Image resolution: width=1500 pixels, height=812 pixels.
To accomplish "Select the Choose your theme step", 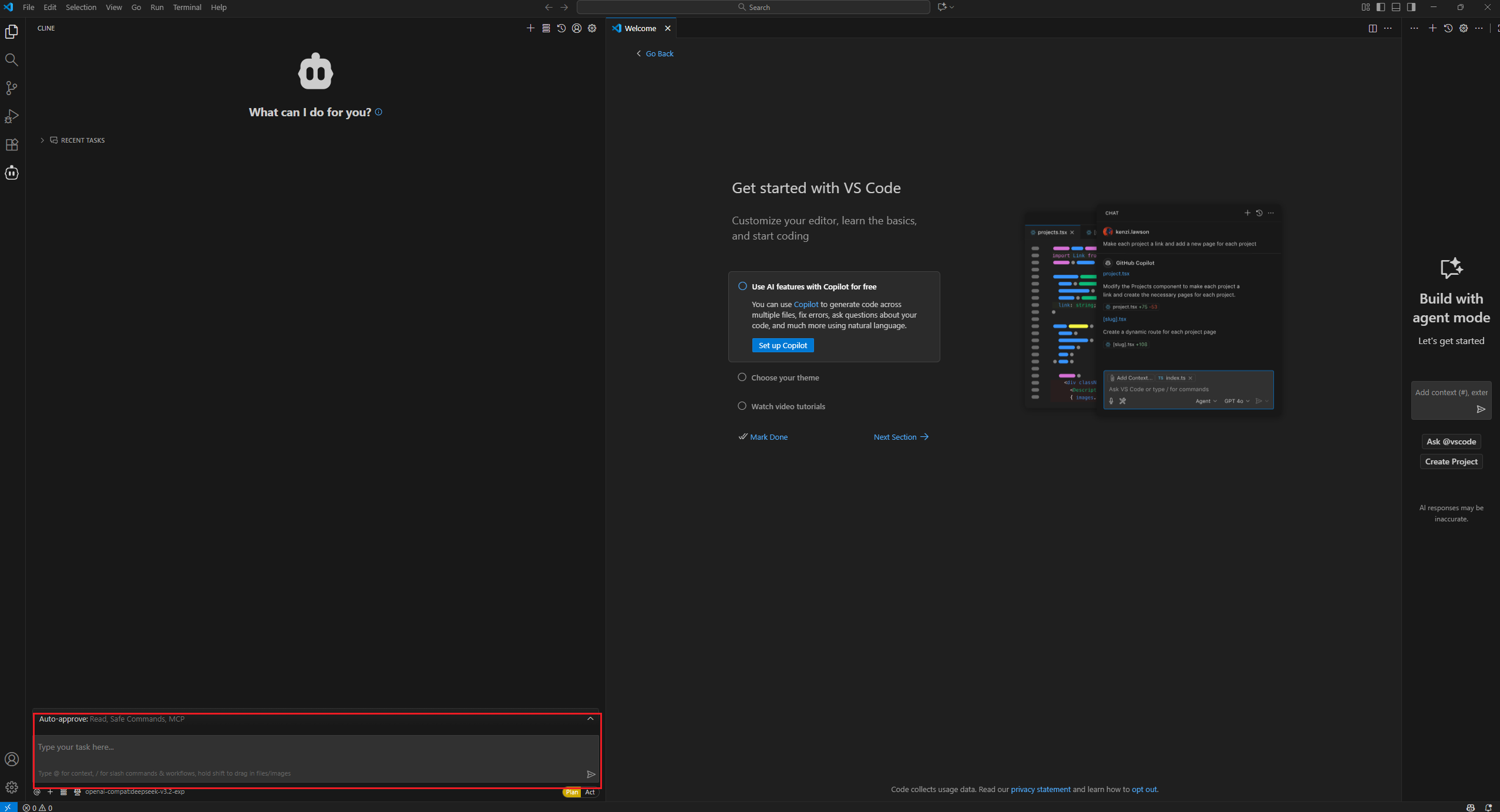I will pos(785,378).
